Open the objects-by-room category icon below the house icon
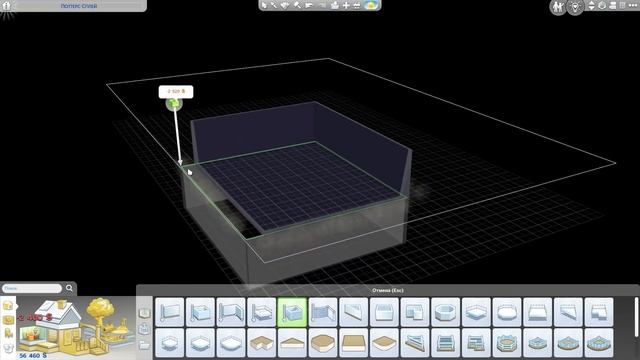Screen dimensions: 640x360 (x=8, y=320)
